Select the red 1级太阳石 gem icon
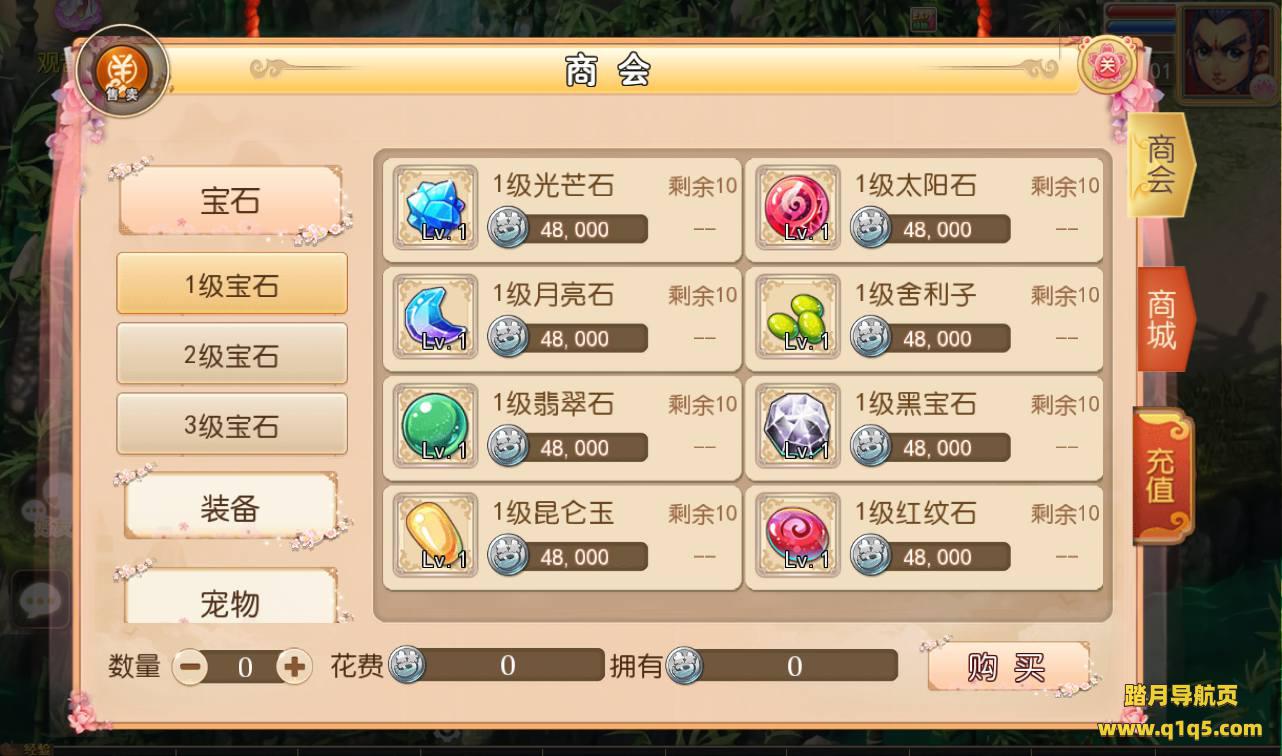1282x756 pixels. tap(798, 207)
